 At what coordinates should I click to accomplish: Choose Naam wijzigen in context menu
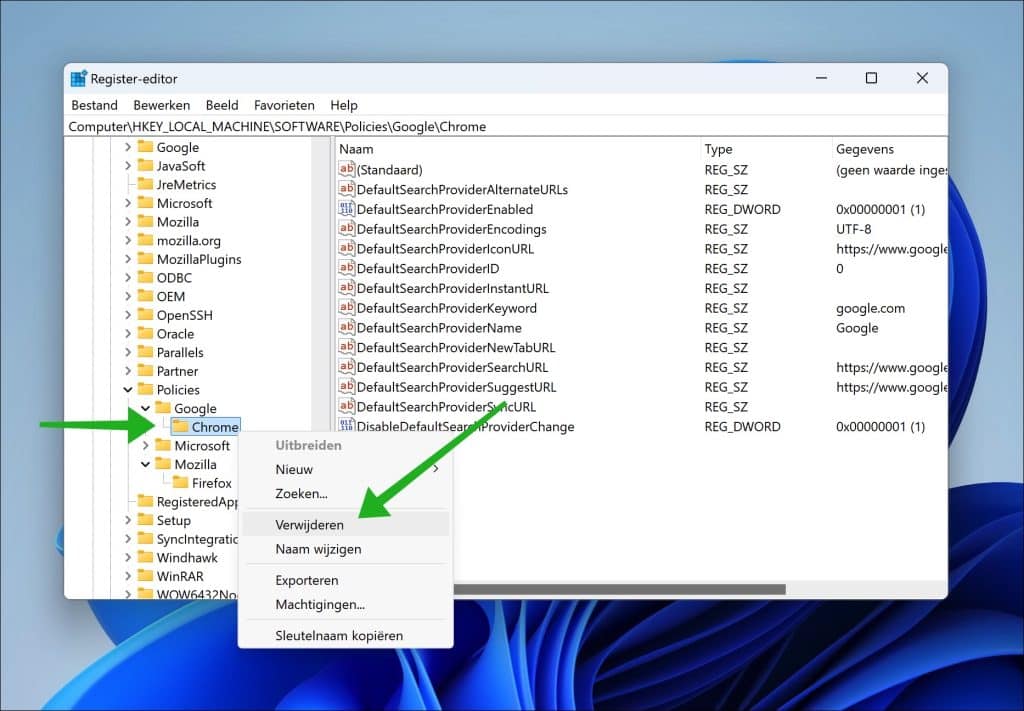click(345, 549)
